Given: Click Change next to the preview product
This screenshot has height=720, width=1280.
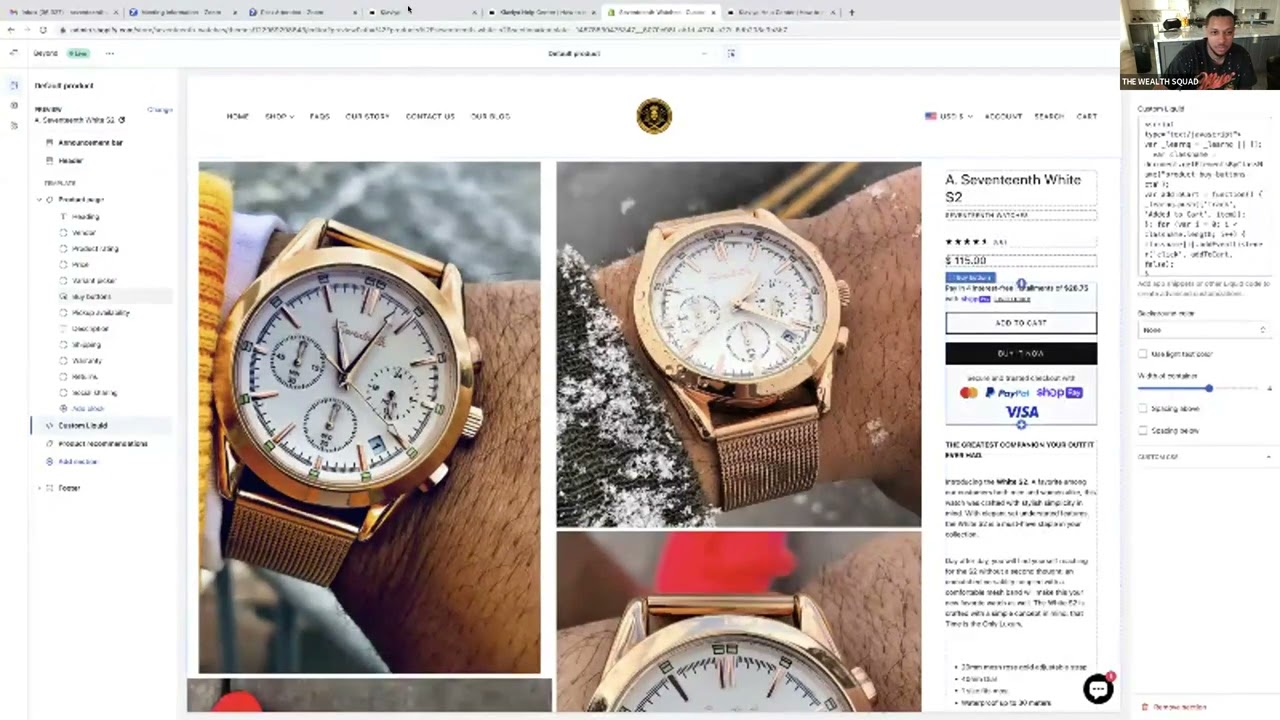Looking at the screenshot, I should (x=159, y=109).
